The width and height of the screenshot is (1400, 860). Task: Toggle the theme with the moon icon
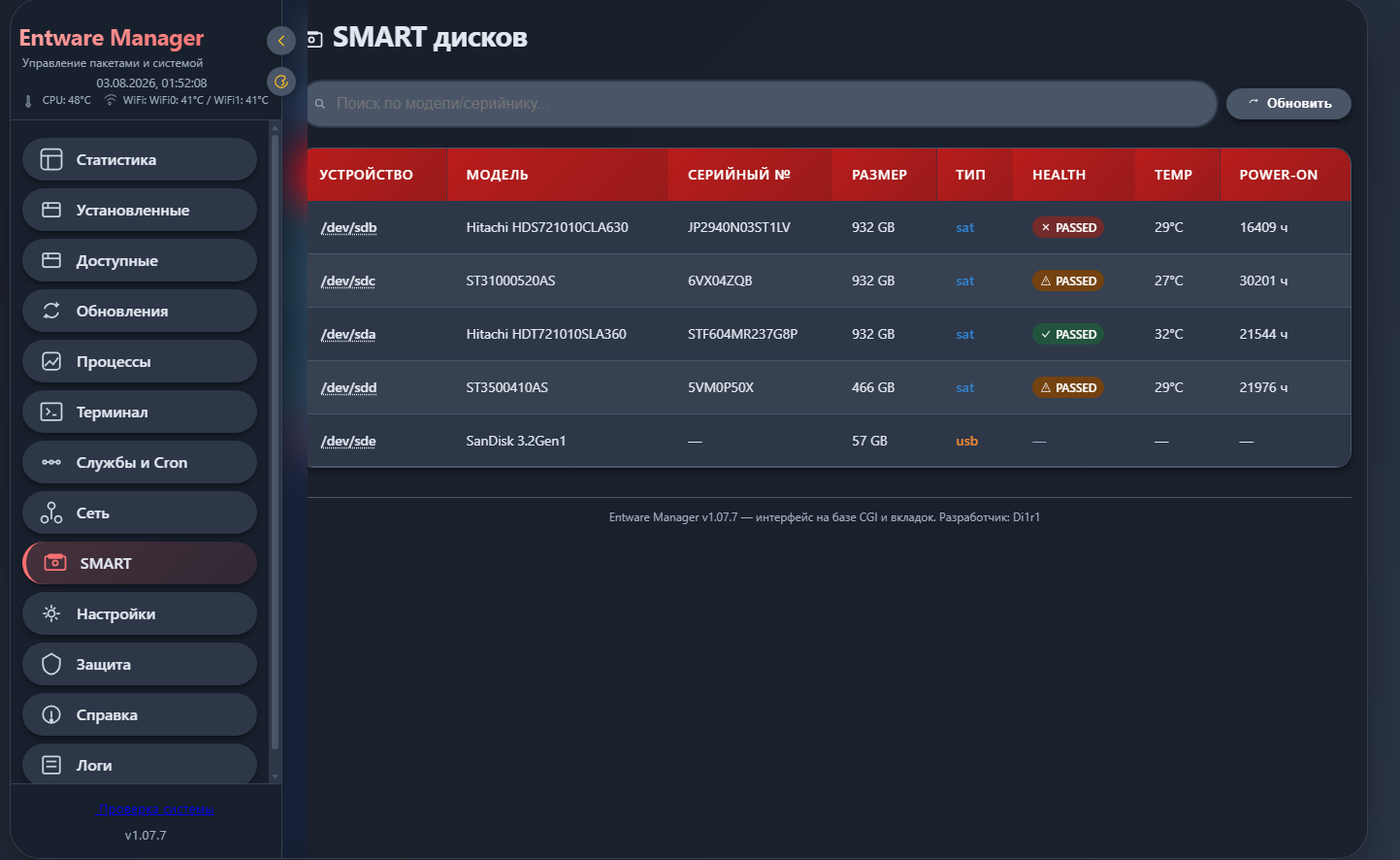(x=280, y=82)
